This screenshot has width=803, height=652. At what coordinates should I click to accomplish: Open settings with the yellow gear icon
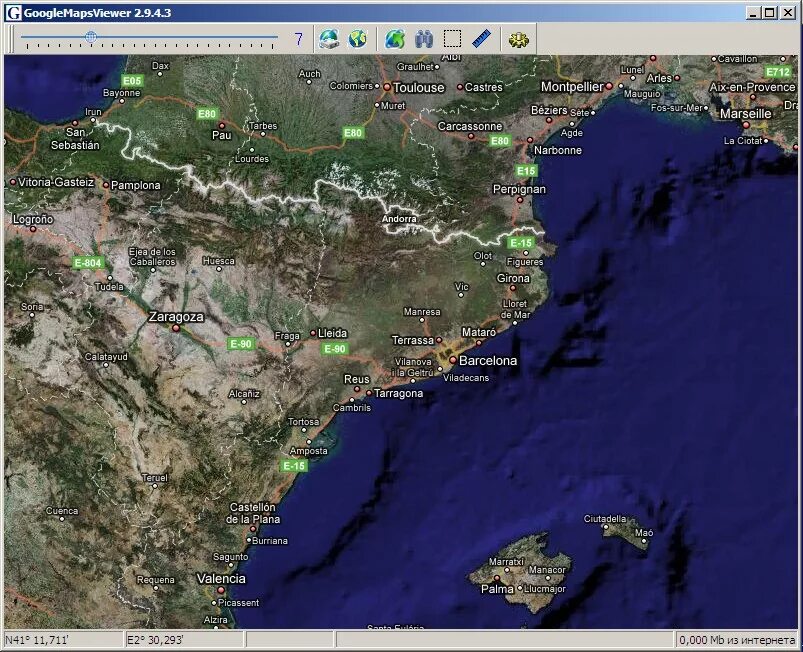(518, 39)
